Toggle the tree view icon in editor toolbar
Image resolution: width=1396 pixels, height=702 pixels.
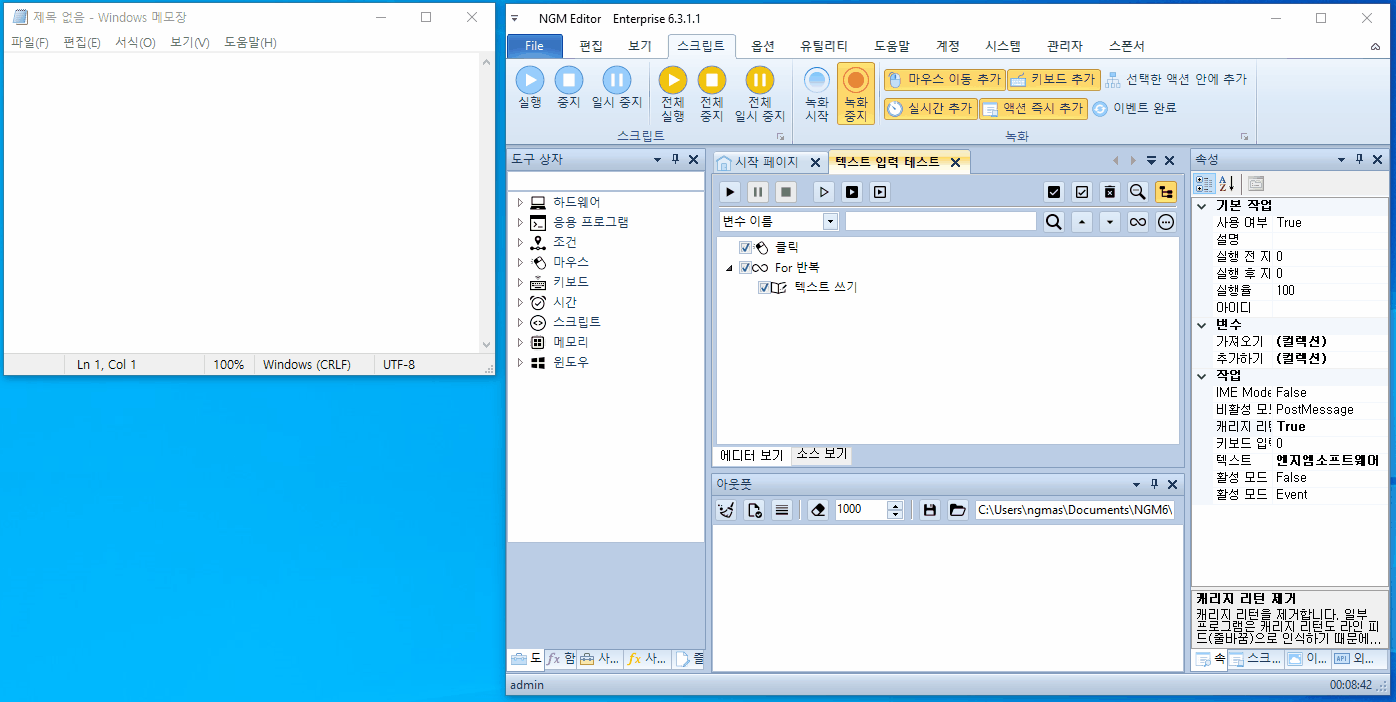(1166, 192)
